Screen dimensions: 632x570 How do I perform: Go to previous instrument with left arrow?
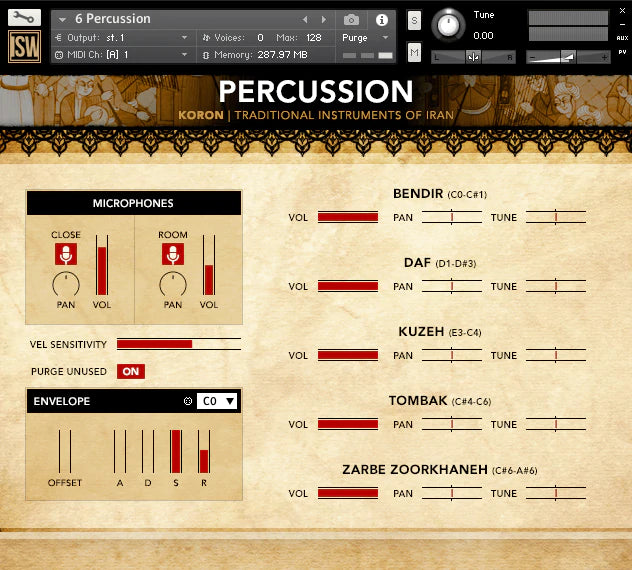(305, 19)
